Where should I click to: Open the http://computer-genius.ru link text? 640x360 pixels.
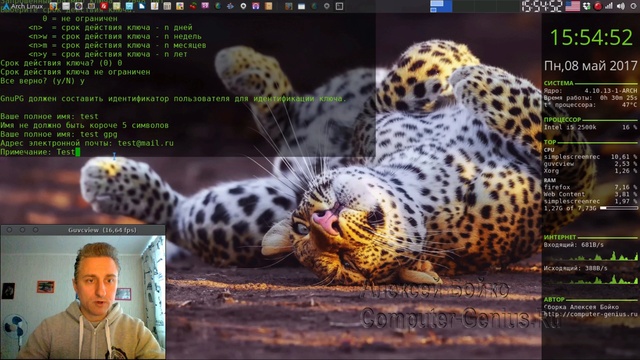tap(590, 314)
